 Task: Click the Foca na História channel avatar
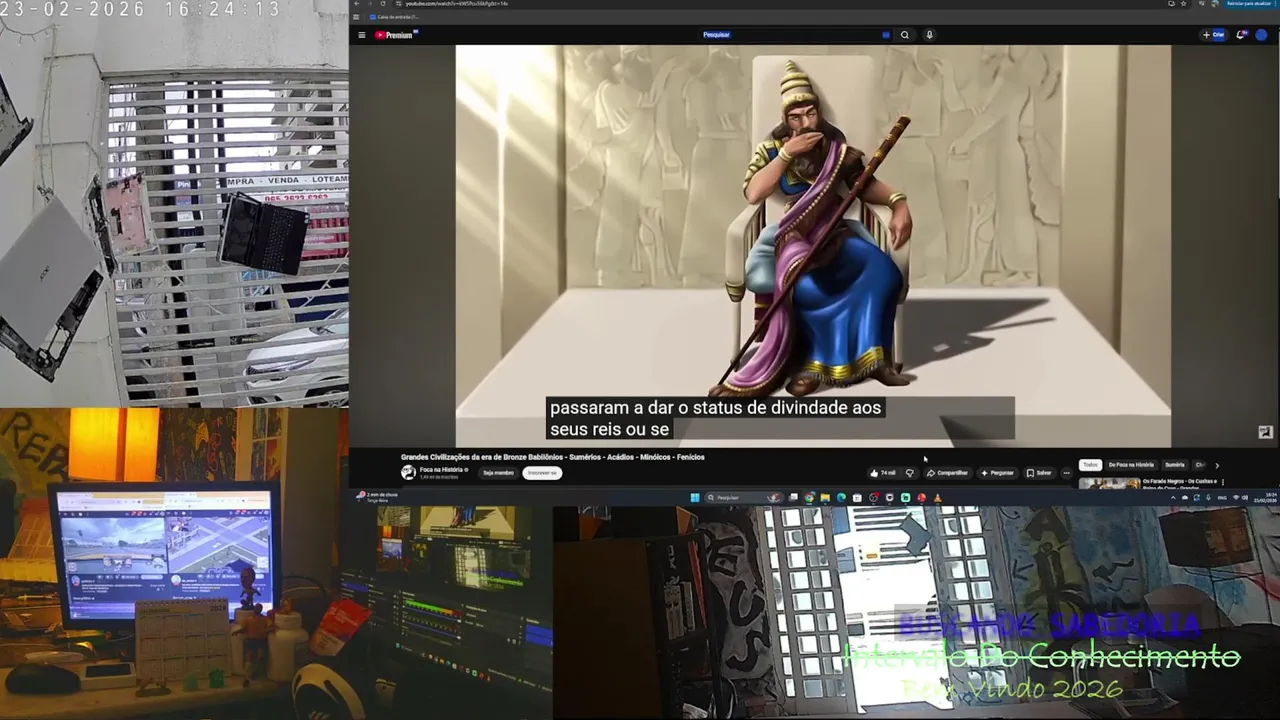click(x=408, y=473)
